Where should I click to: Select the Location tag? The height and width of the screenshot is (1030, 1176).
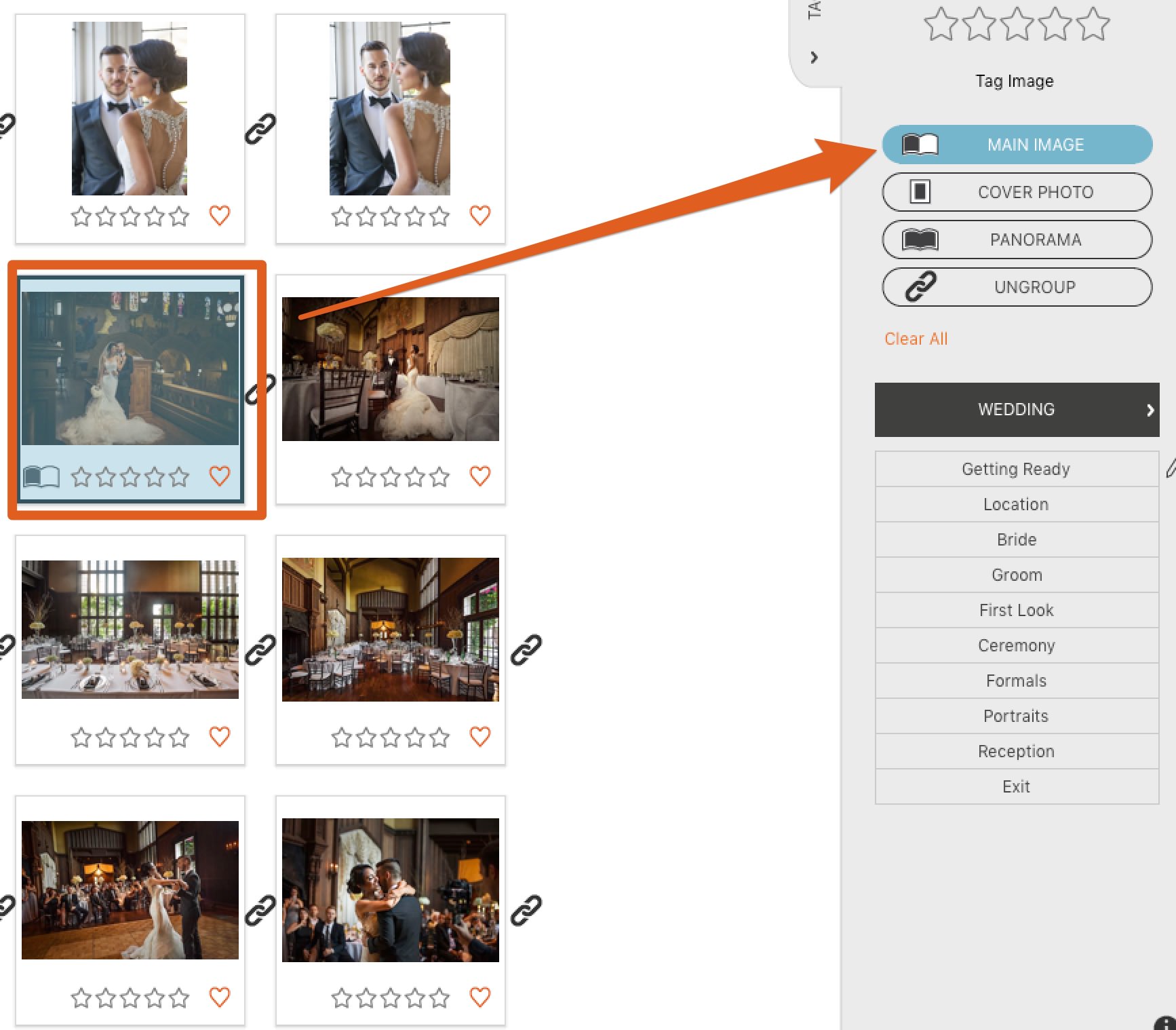click(1017, 504)
